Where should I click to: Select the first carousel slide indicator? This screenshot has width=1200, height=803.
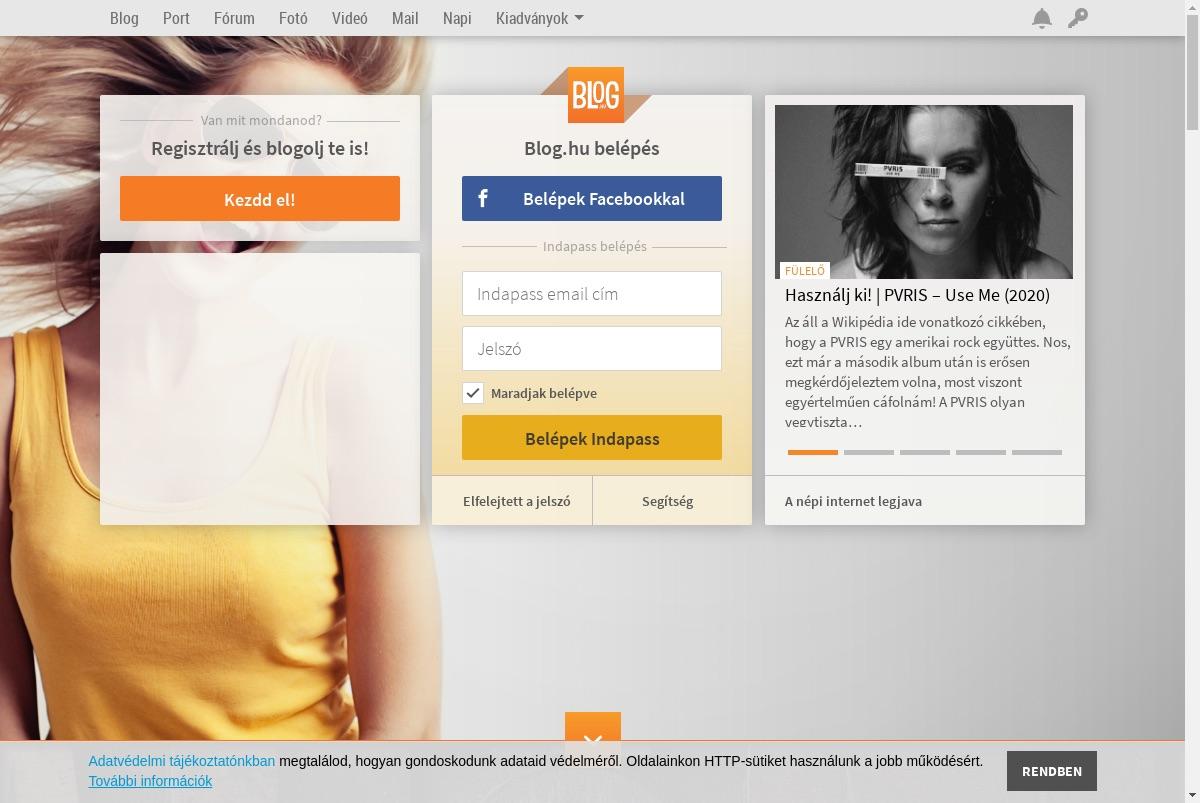coord(813,452)
